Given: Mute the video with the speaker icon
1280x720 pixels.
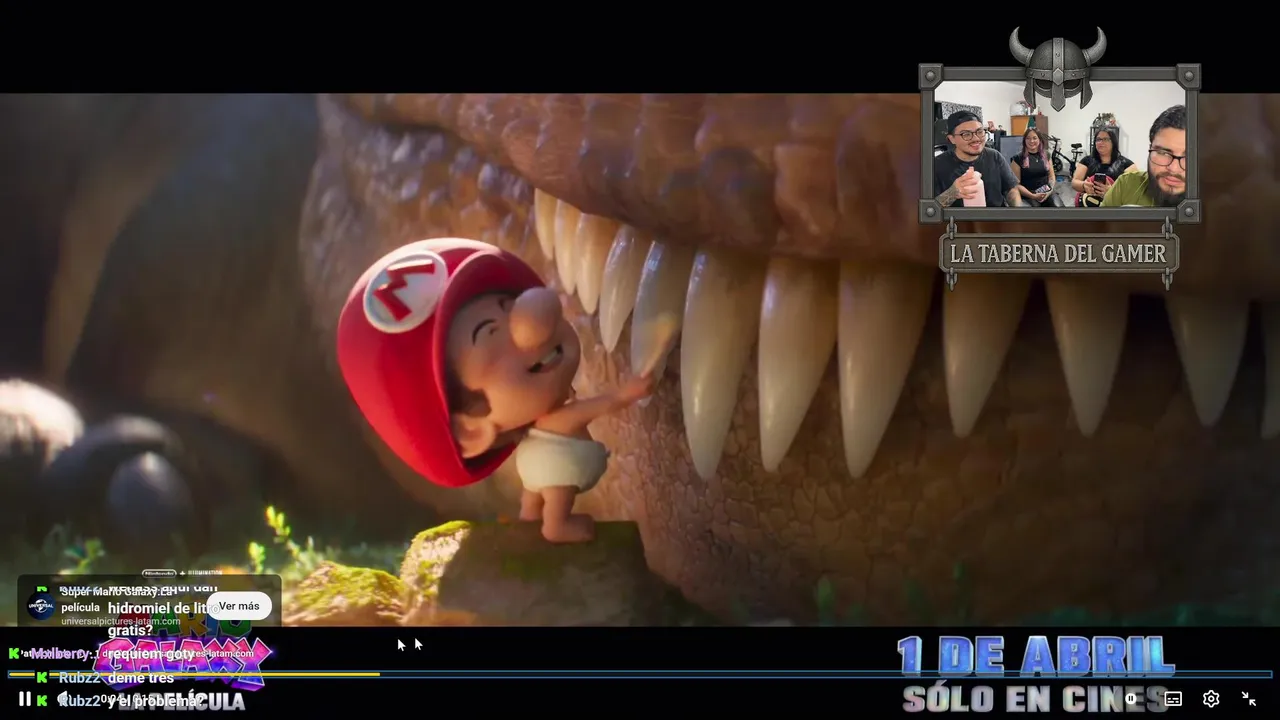Looking at the screenshot, I should (x=65, y=699).
